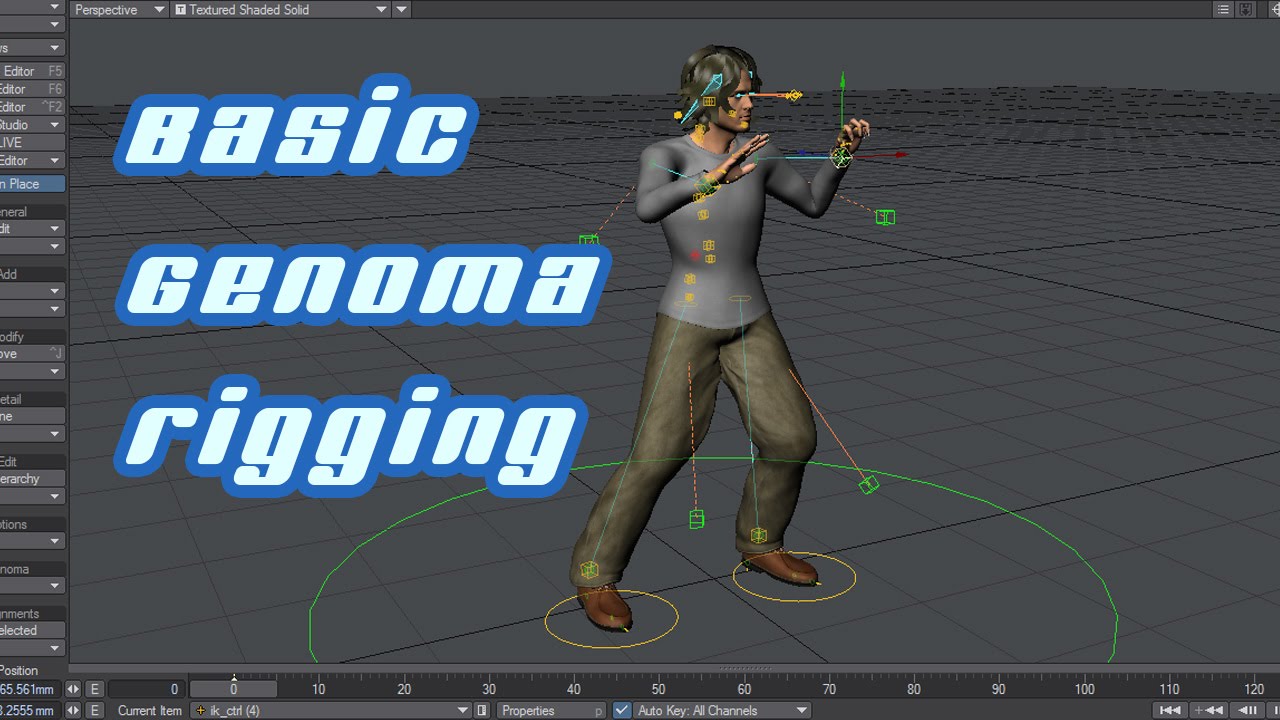
Task: Click arrows spinner beside the 65.561mm field
Action: [73, 689]
